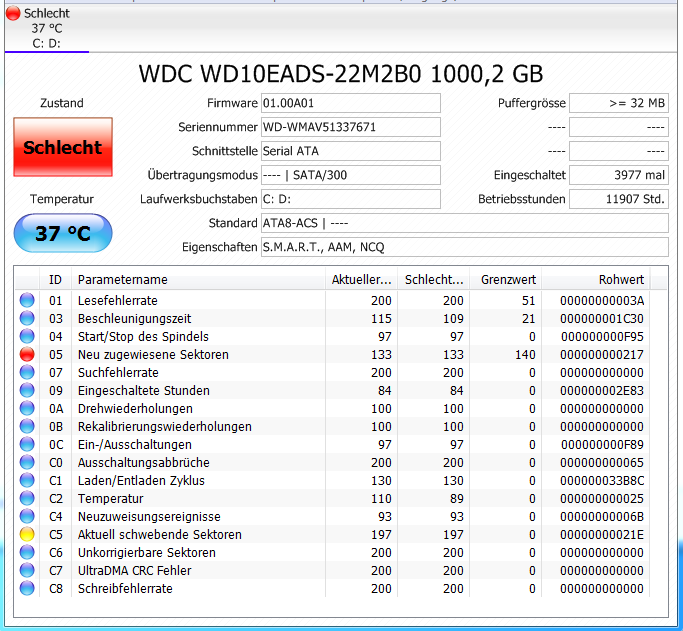Click blue status icon for Unkorrigierbare Sektoren

(x=27, y=552)
